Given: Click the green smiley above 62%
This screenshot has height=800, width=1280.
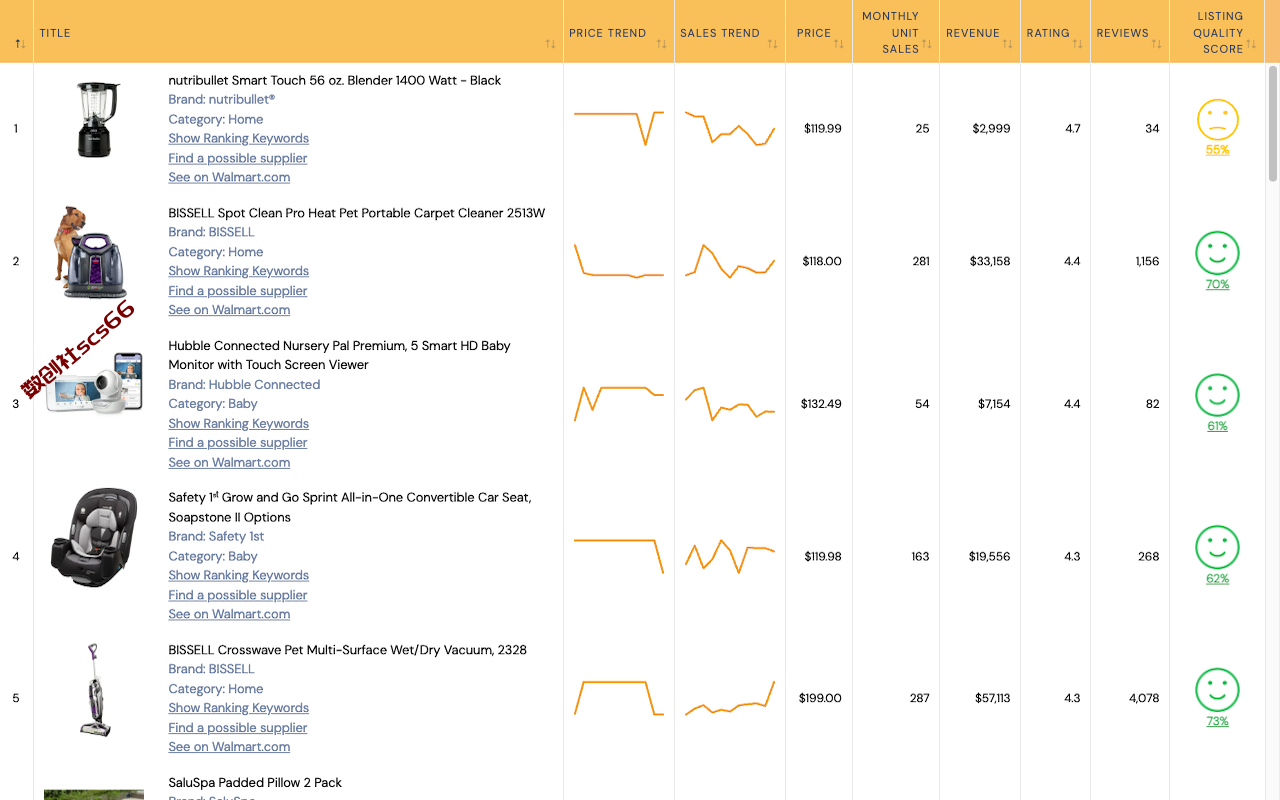Looking at the screenshot, I should (x=1217, y=548).
